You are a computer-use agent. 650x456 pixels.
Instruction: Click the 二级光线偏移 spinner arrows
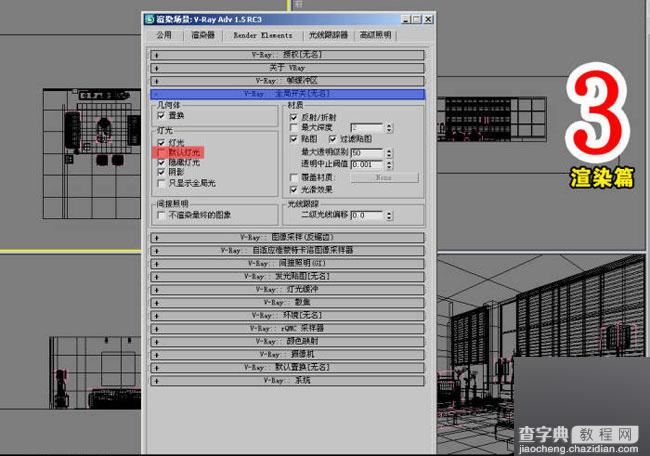coord(389,216)
